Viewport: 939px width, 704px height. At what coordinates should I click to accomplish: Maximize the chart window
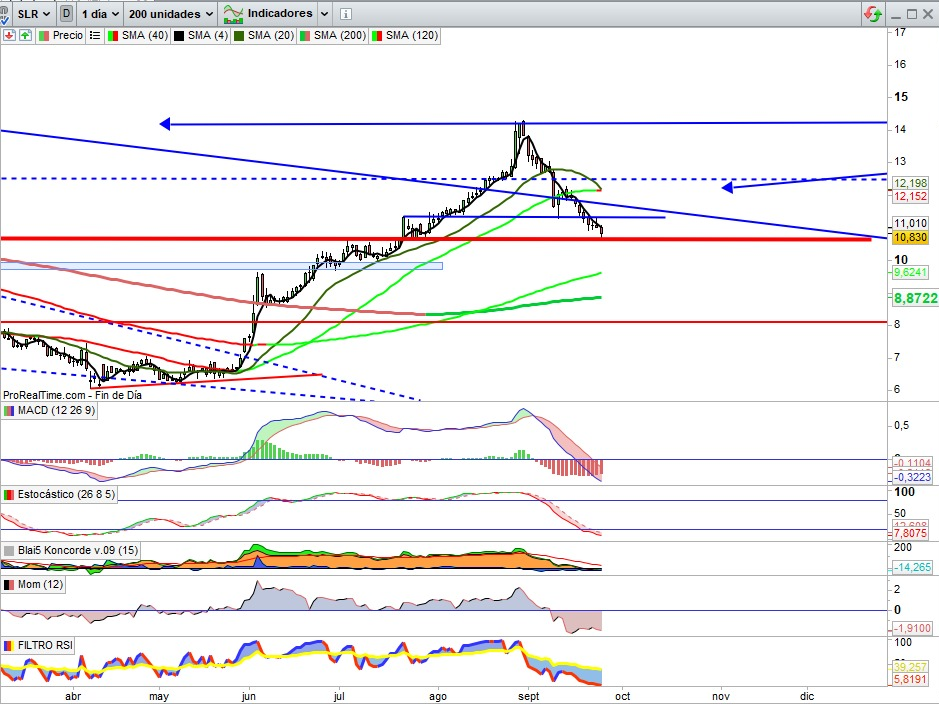[x=912, y=14]
